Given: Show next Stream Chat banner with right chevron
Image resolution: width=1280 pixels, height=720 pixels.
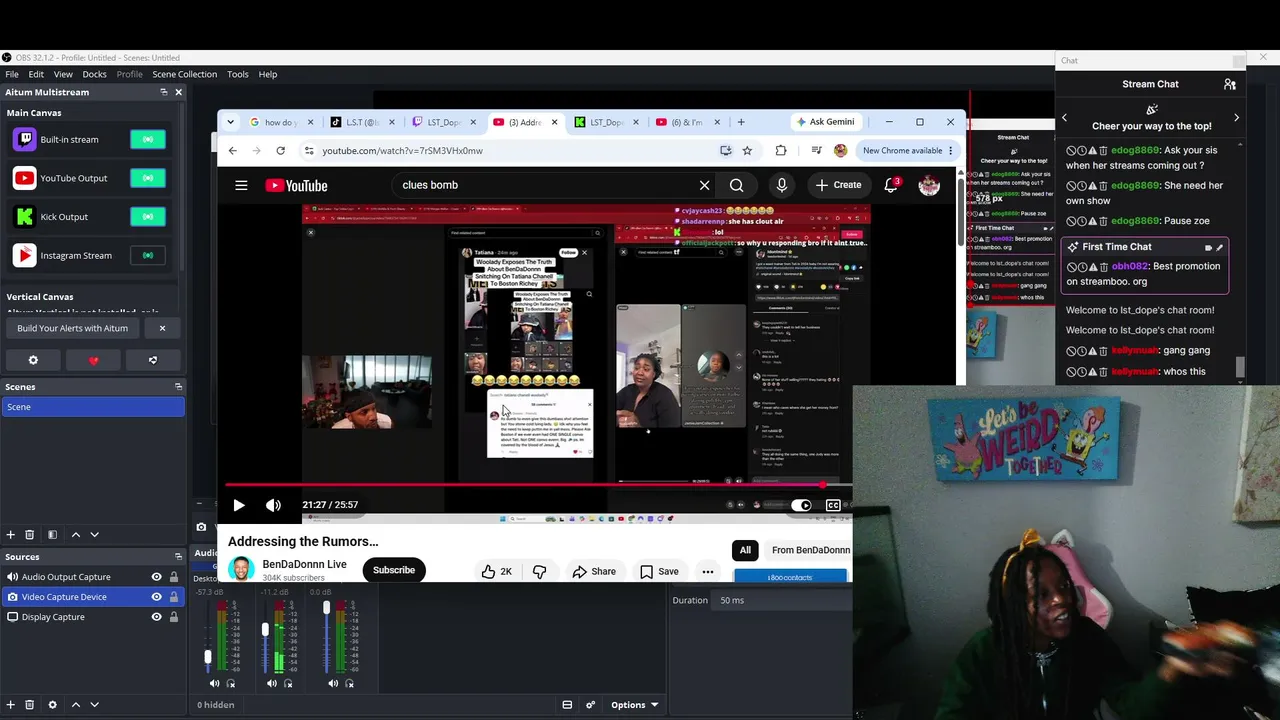Looking at the screenshot, I should click(x=1236, y=118).
